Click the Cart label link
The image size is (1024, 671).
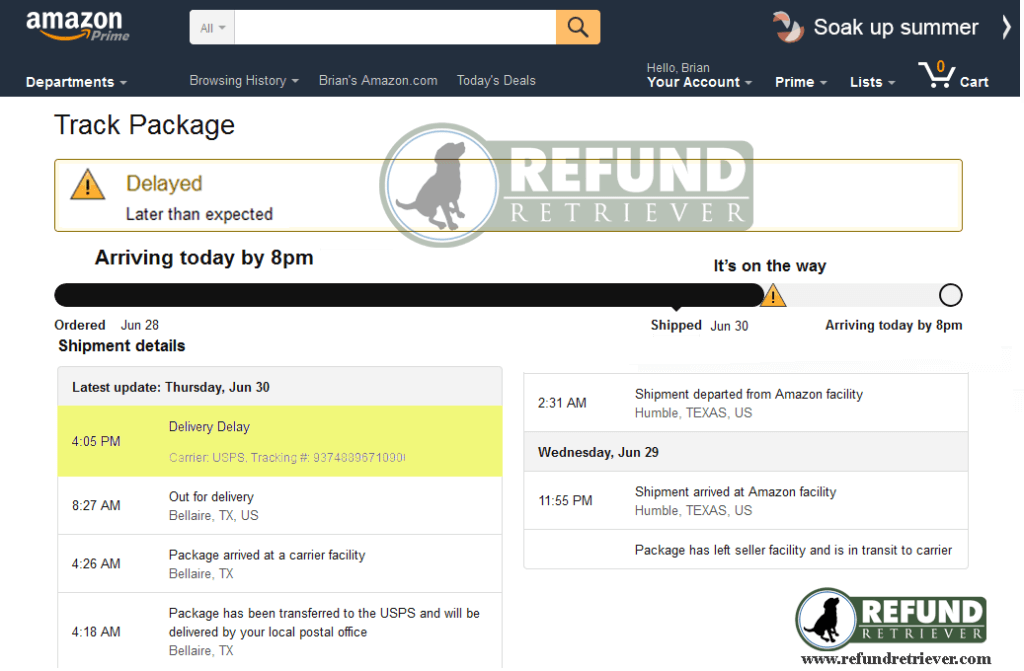point(974,82)
